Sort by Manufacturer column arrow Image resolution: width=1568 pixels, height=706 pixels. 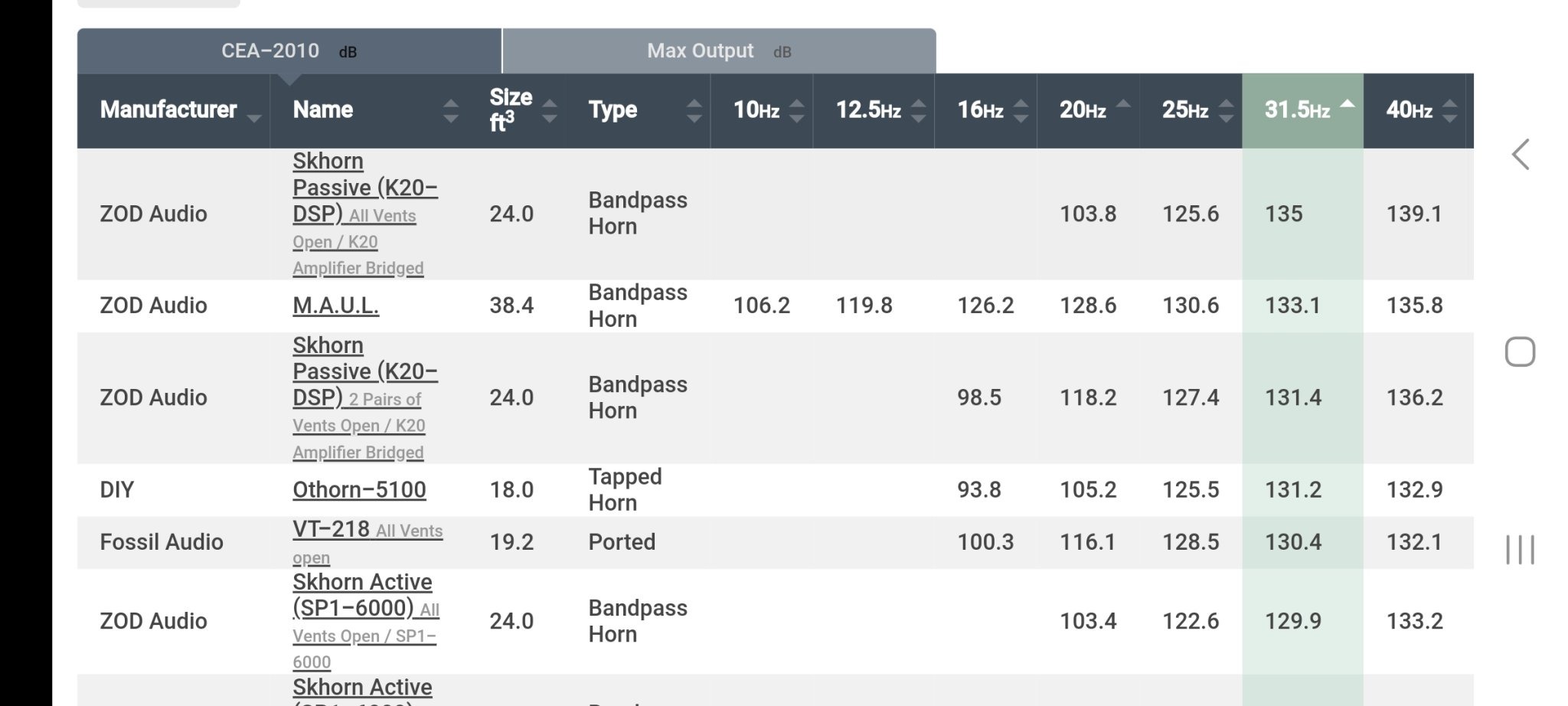(254, 118)
